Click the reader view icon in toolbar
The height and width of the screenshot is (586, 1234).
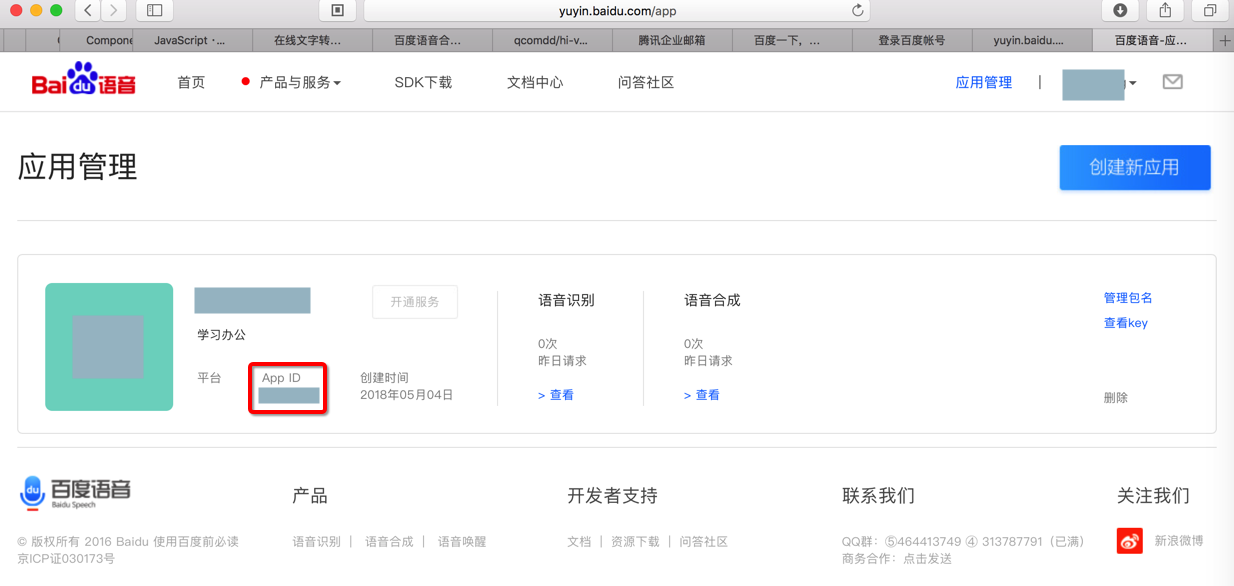(x=337, y=10)
